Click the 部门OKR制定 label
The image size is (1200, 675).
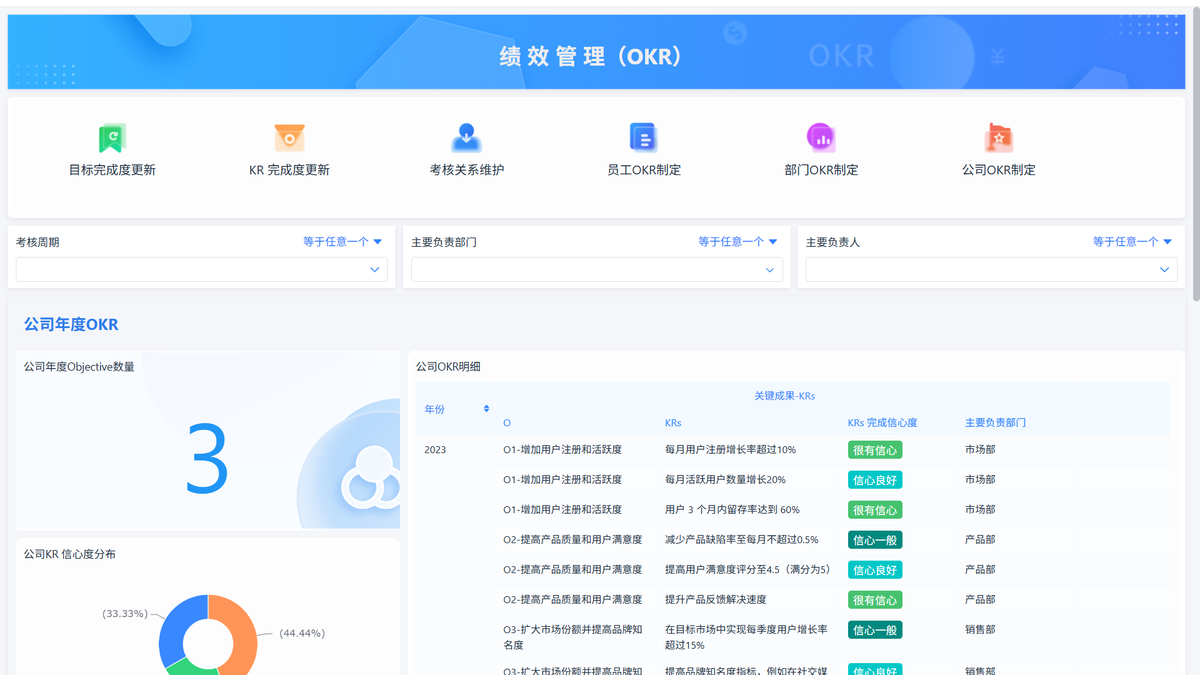821,170
